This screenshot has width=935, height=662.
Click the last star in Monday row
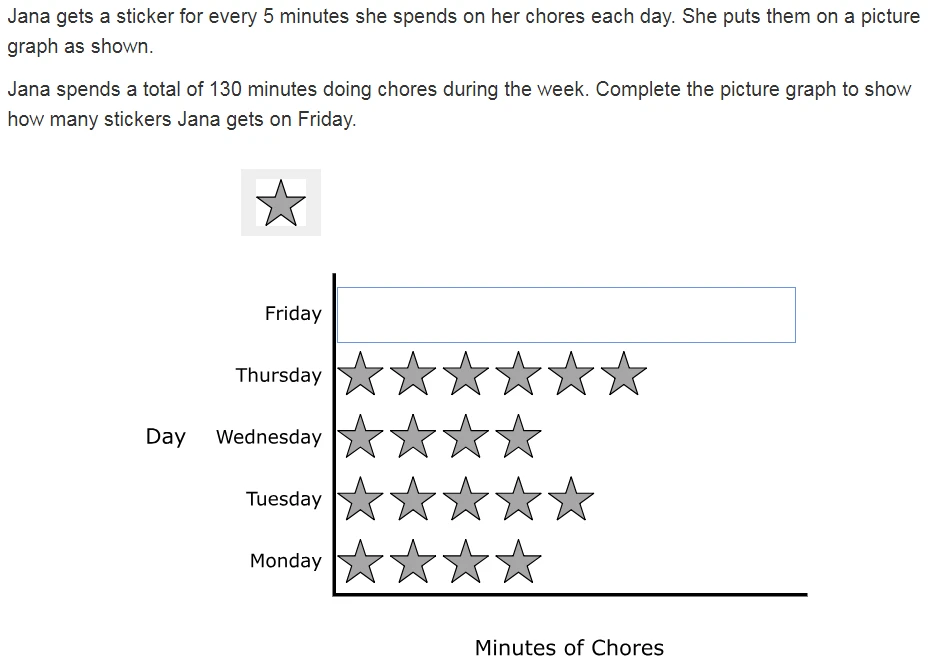(518, 561)
